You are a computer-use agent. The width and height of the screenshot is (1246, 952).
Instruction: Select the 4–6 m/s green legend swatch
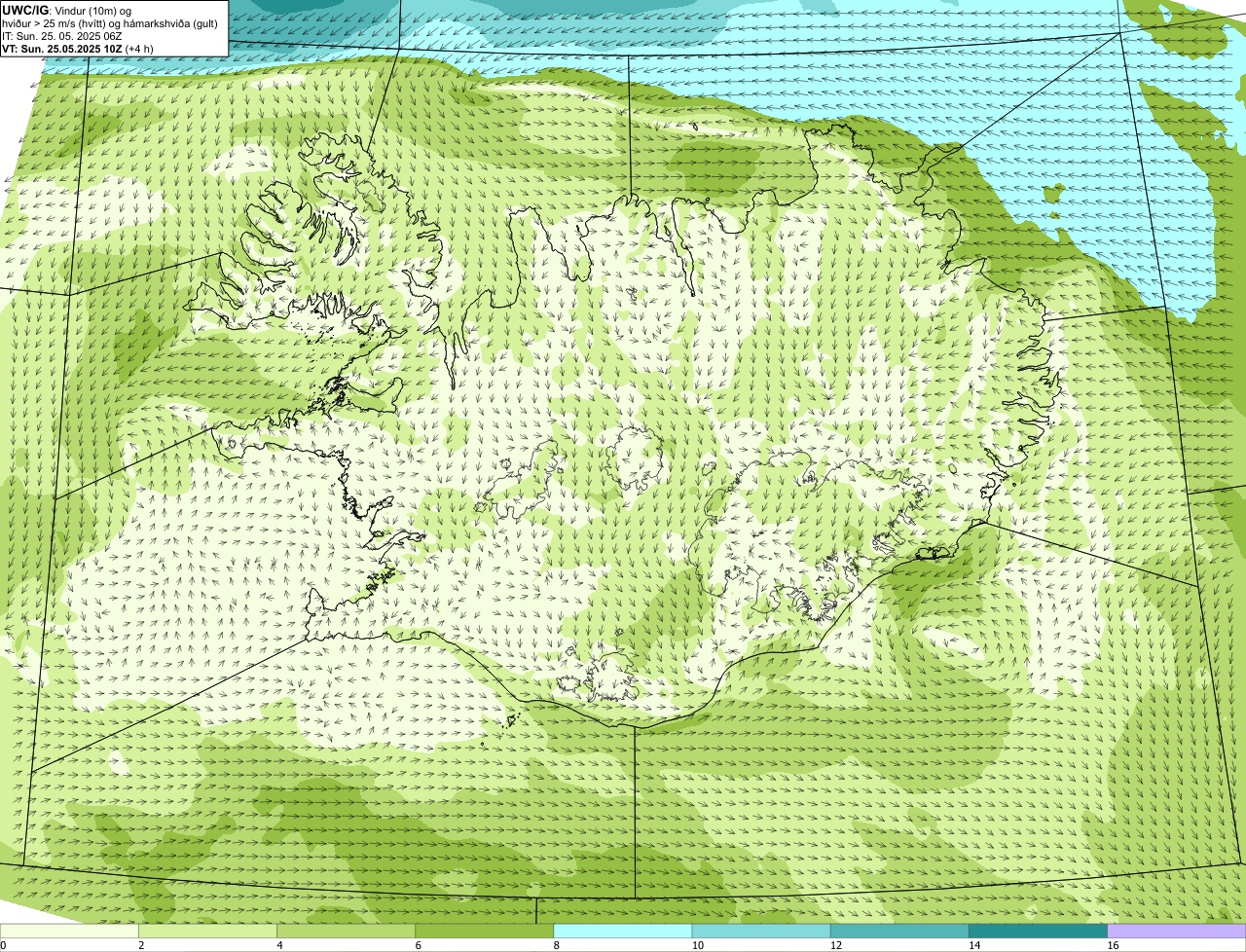(x=346, y=932)
